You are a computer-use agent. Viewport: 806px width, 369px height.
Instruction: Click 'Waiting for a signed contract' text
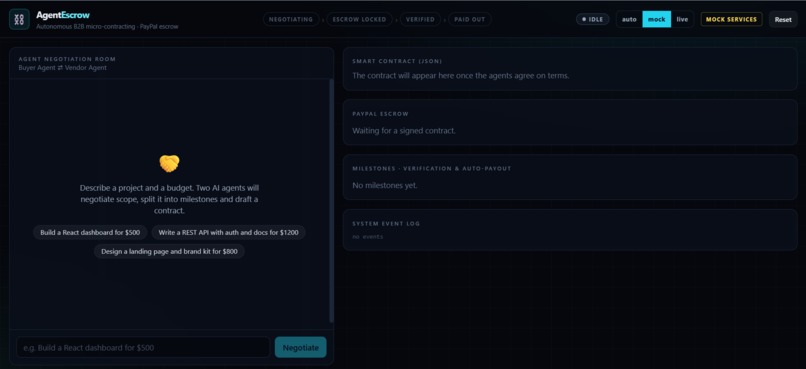[x=404, y=131]
